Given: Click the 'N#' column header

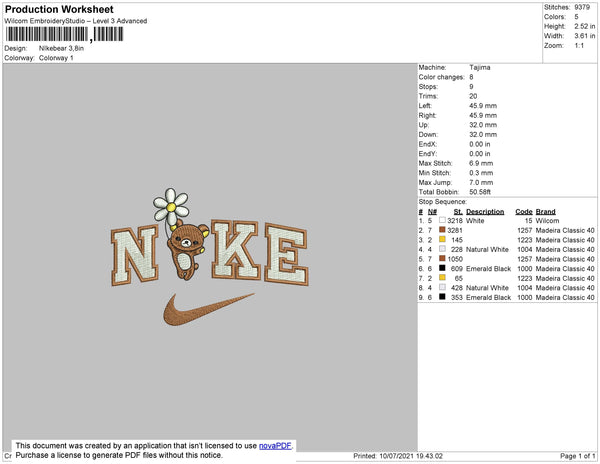Looking at the screenshot, I should [432, 212].
